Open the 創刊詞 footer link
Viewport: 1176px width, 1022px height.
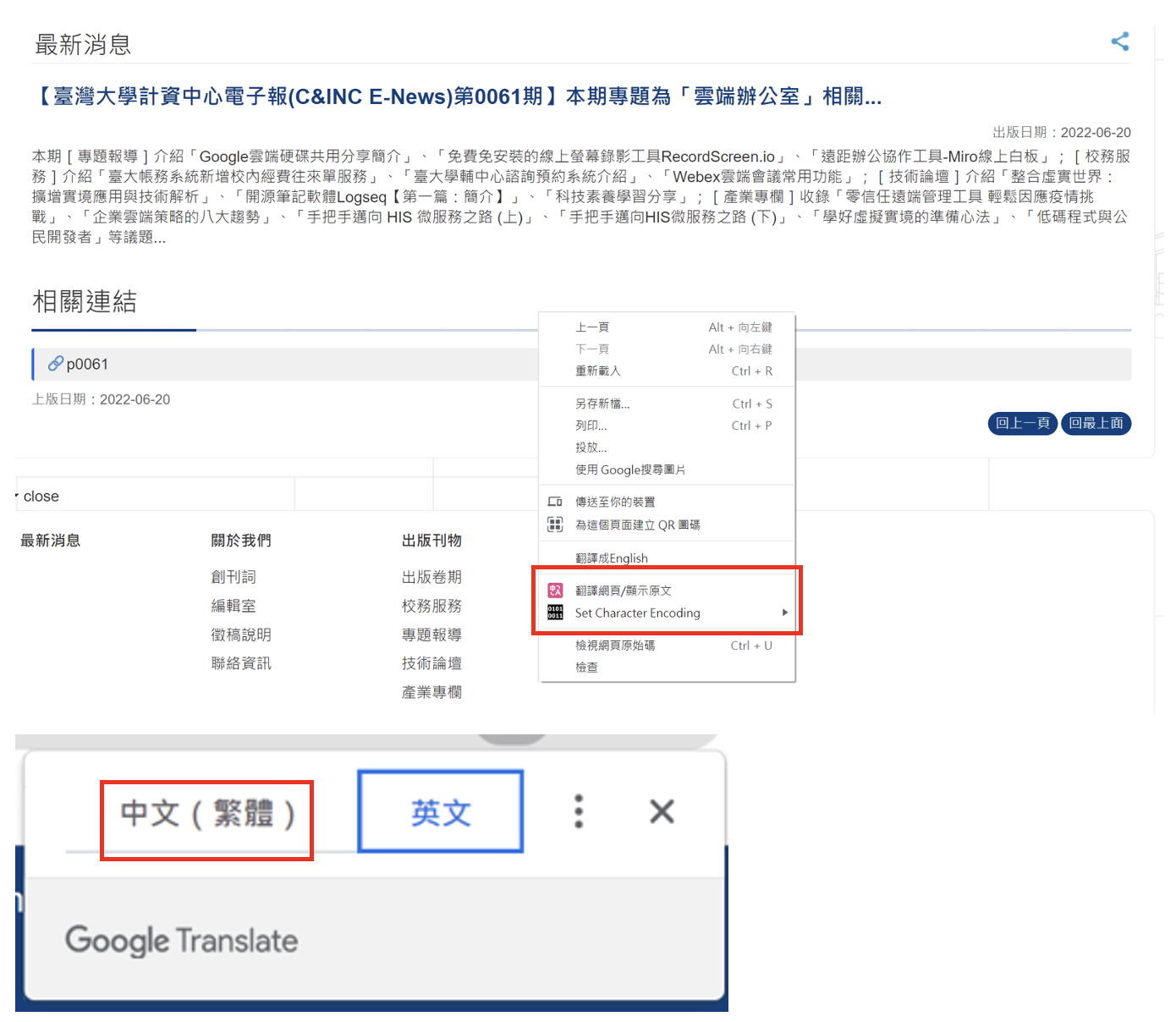click(234, 577)
